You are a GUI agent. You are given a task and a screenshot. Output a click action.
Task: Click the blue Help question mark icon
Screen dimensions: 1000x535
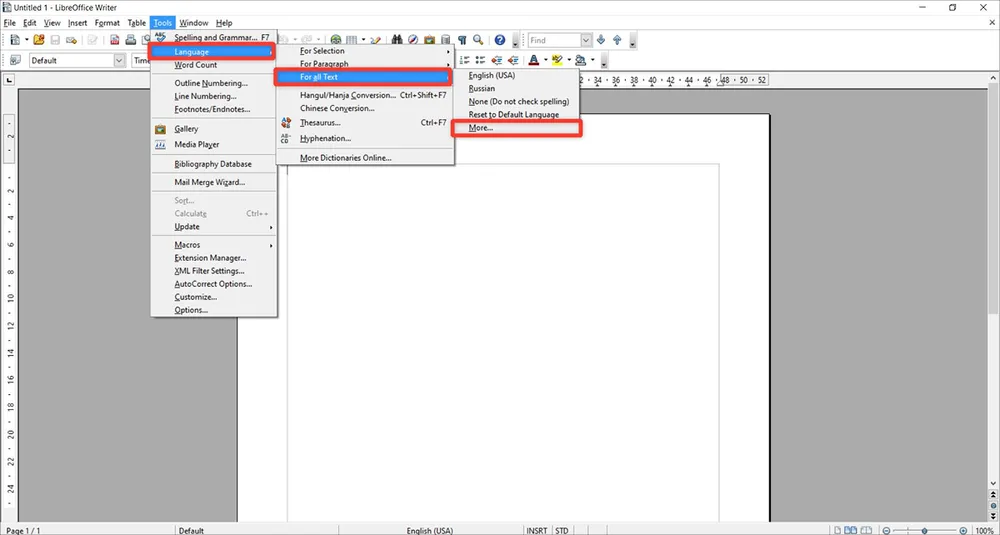click(500, 40)
